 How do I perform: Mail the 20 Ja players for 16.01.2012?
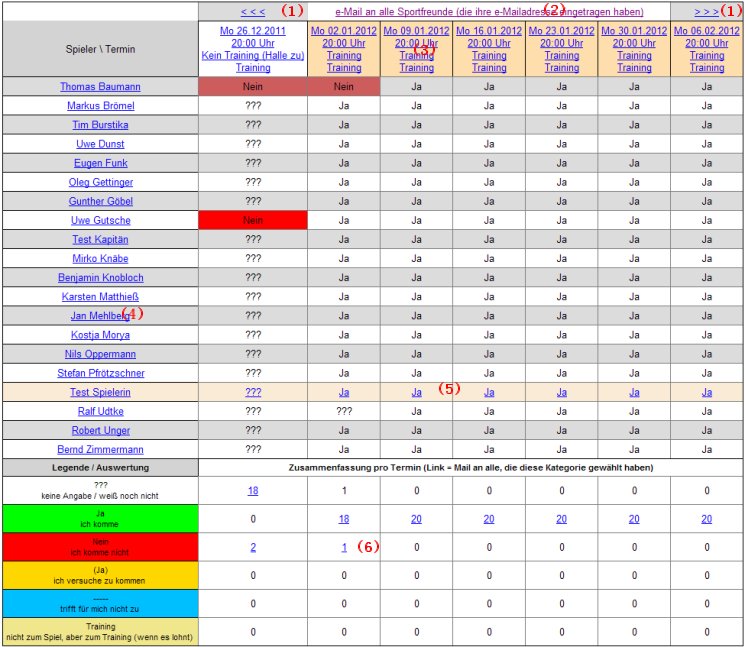point(489,519)
